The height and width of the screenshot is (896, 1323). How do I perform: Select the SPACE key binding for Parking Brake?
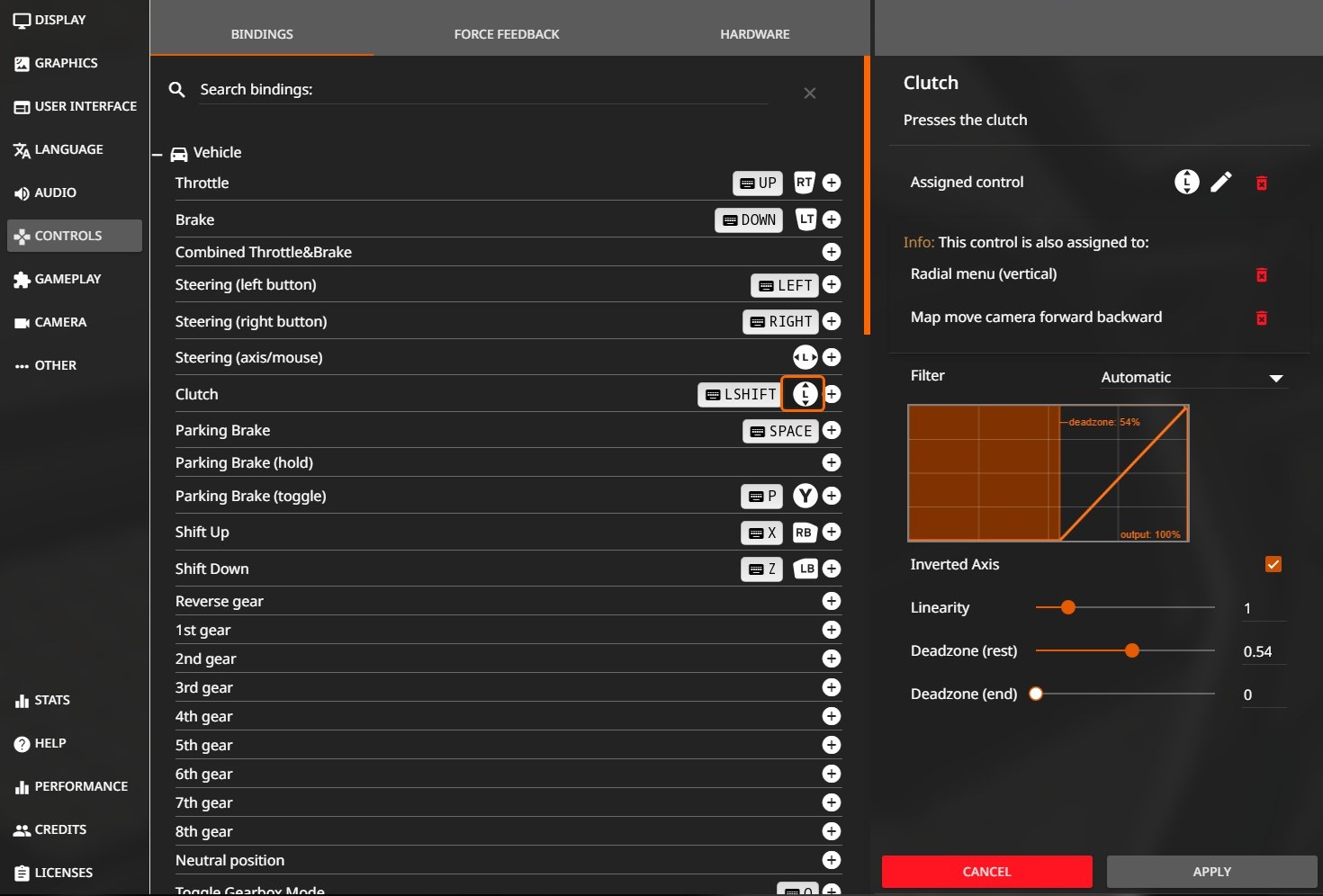(781, 432)
